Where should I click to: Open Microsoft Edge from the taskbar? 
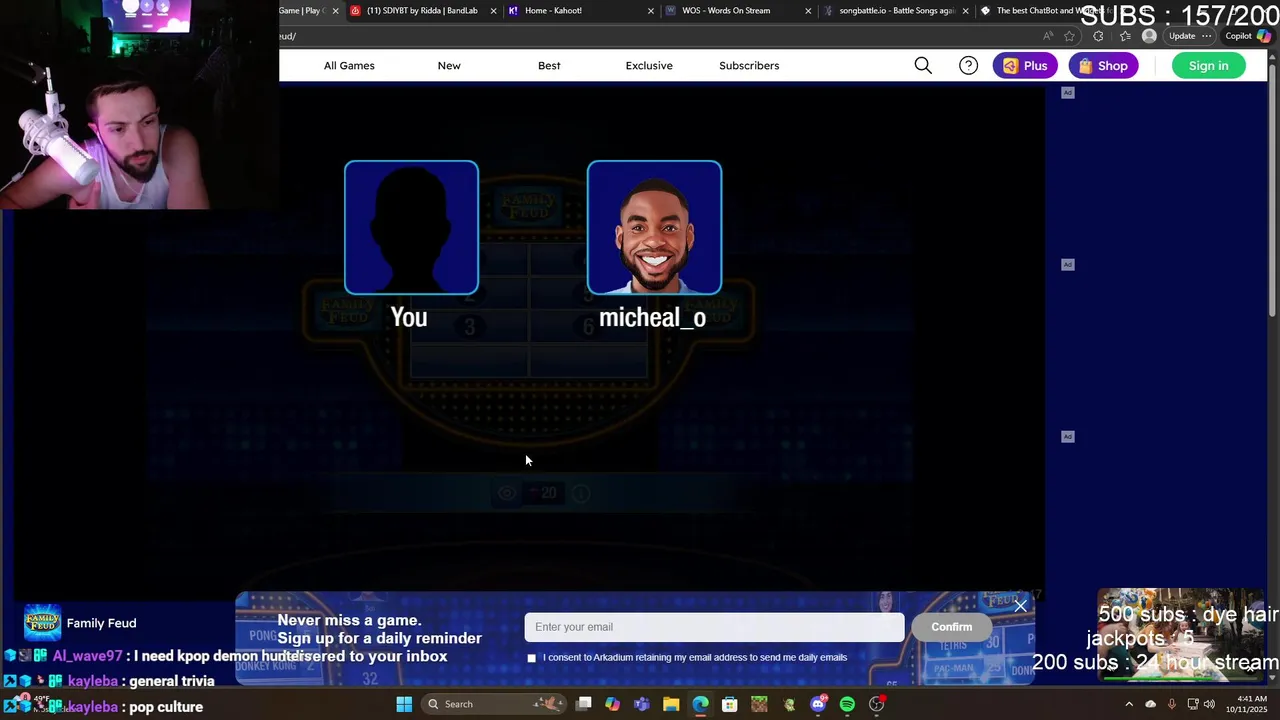(700, 704)
